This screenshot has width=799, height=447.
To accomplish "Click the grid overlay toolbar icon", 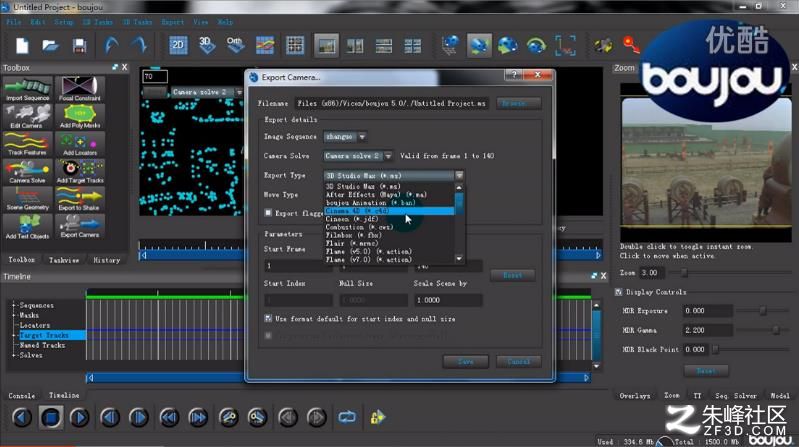I will click(x=295, y=45).
